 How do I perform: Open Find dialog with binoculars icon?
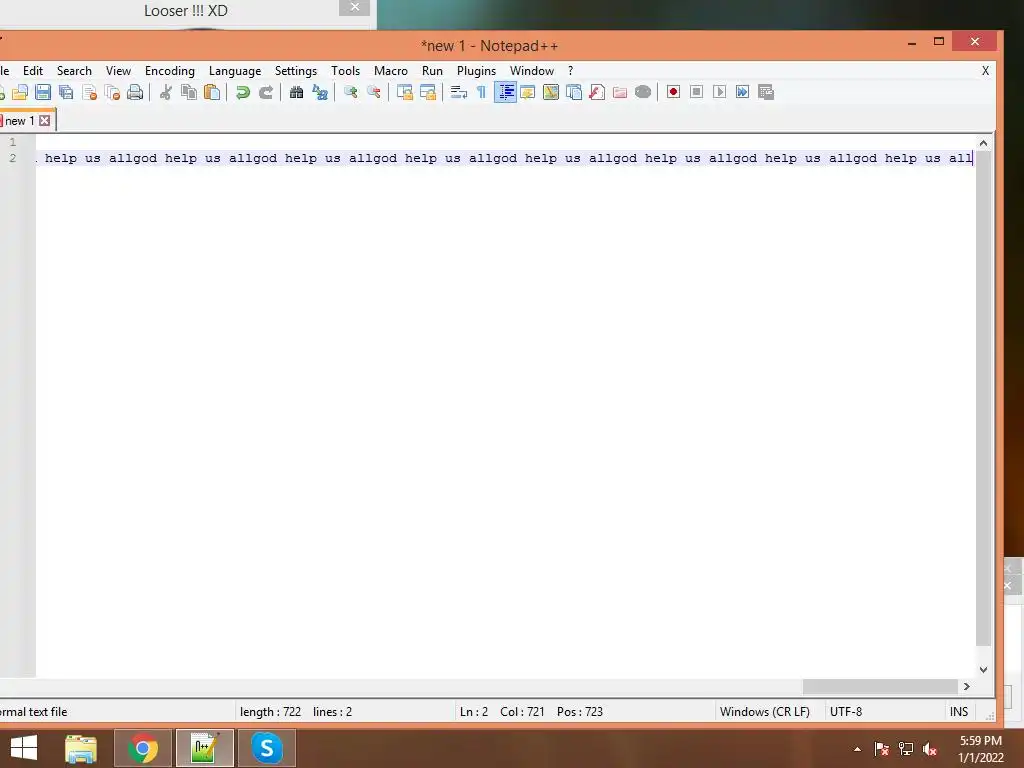[x=296, y=92]
